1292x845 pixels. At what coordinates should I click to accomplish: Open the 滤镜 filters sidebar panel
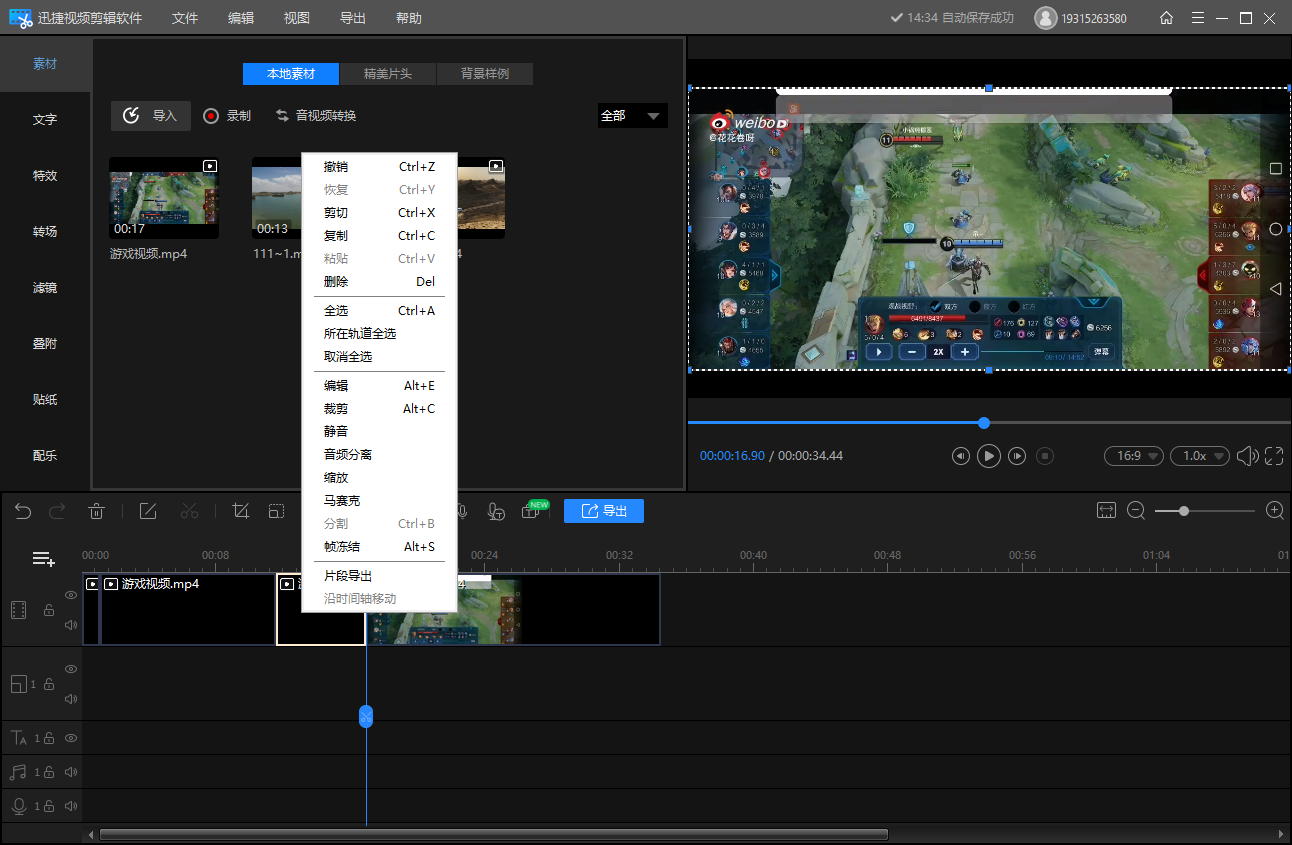[45, 287]
